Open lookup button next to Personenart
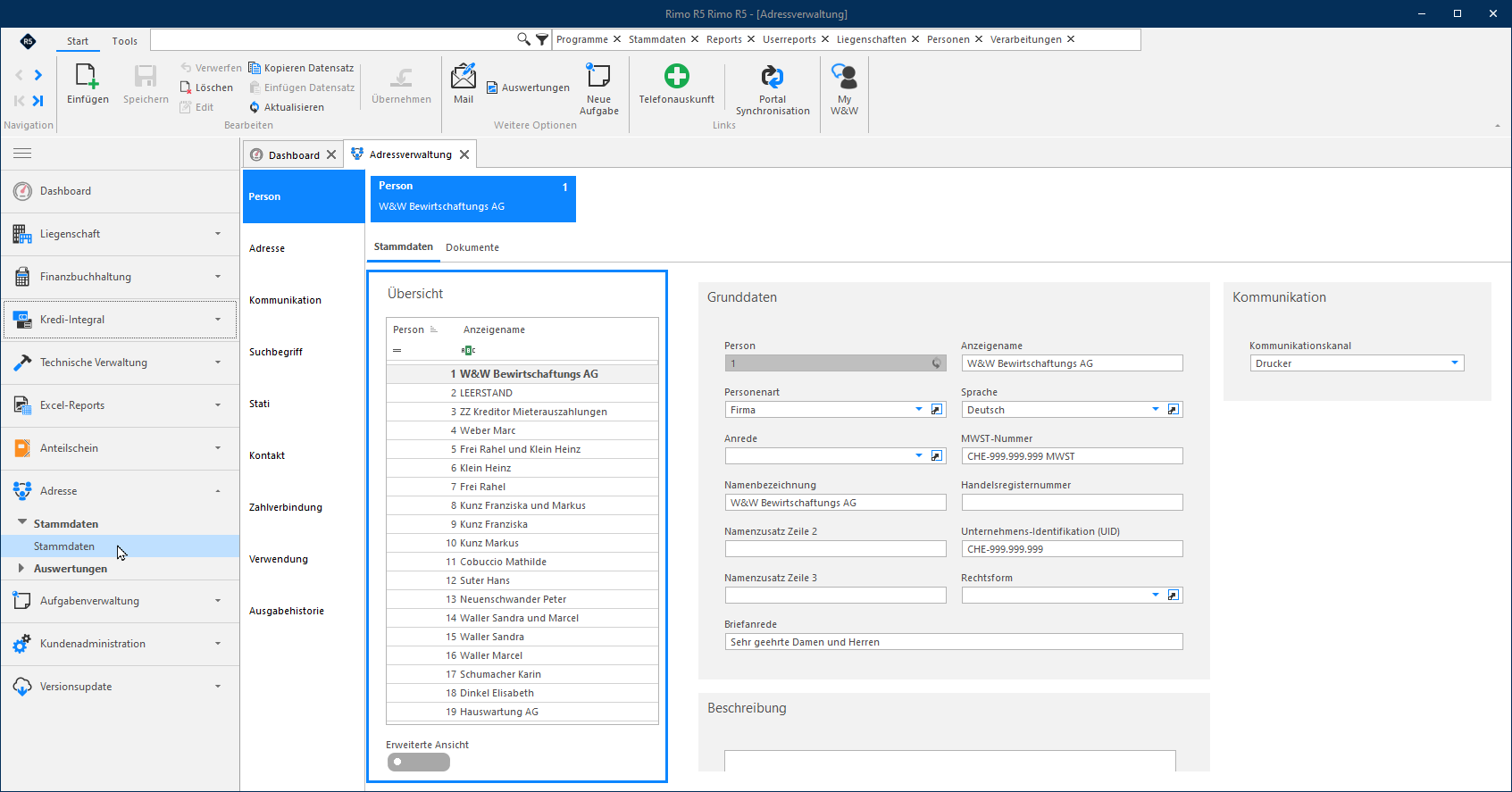The width and height of the screenshot is (1512, 792). point(937,410)
